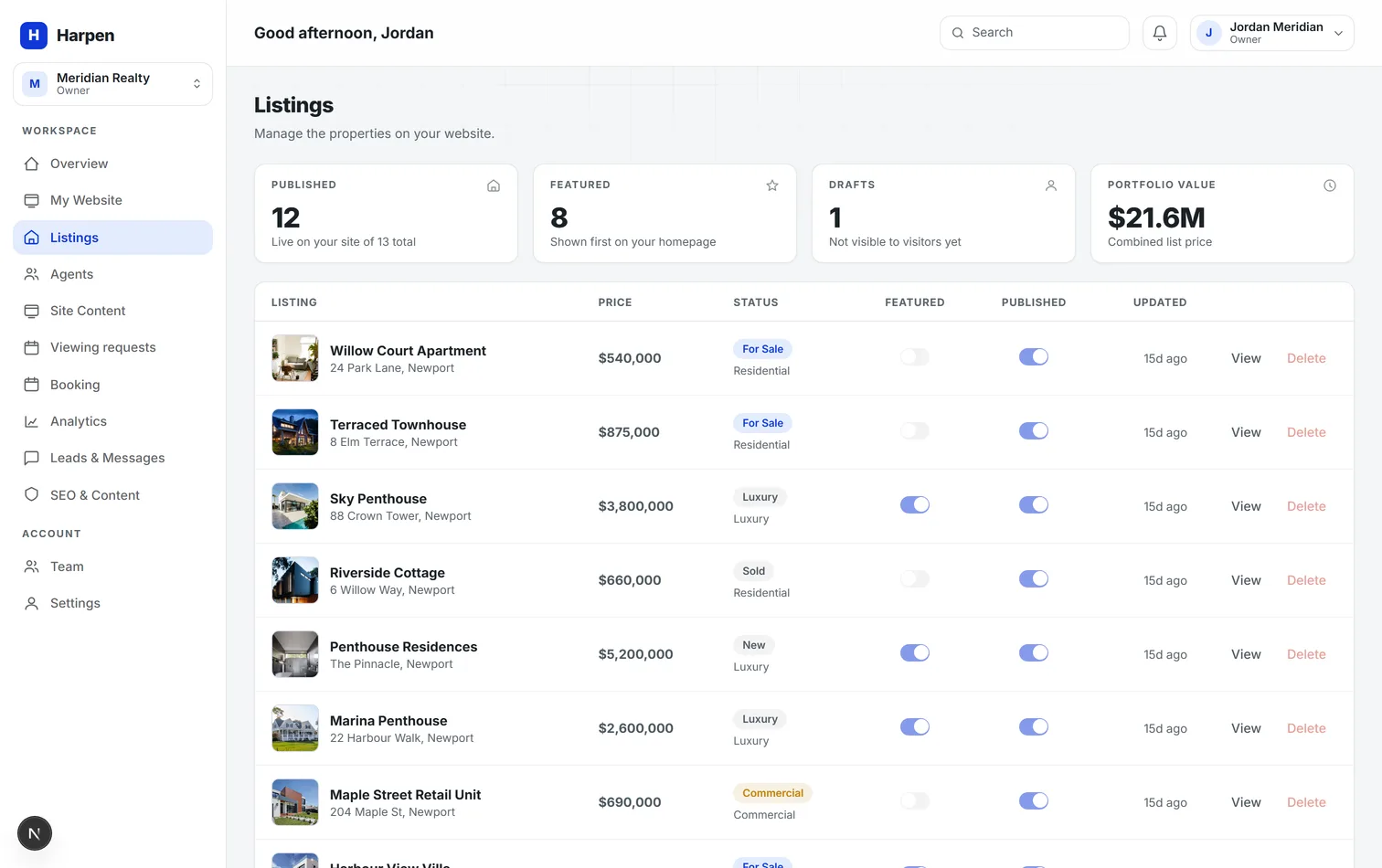Turn on Featured for Terraced Townhouse

(915, 431)
